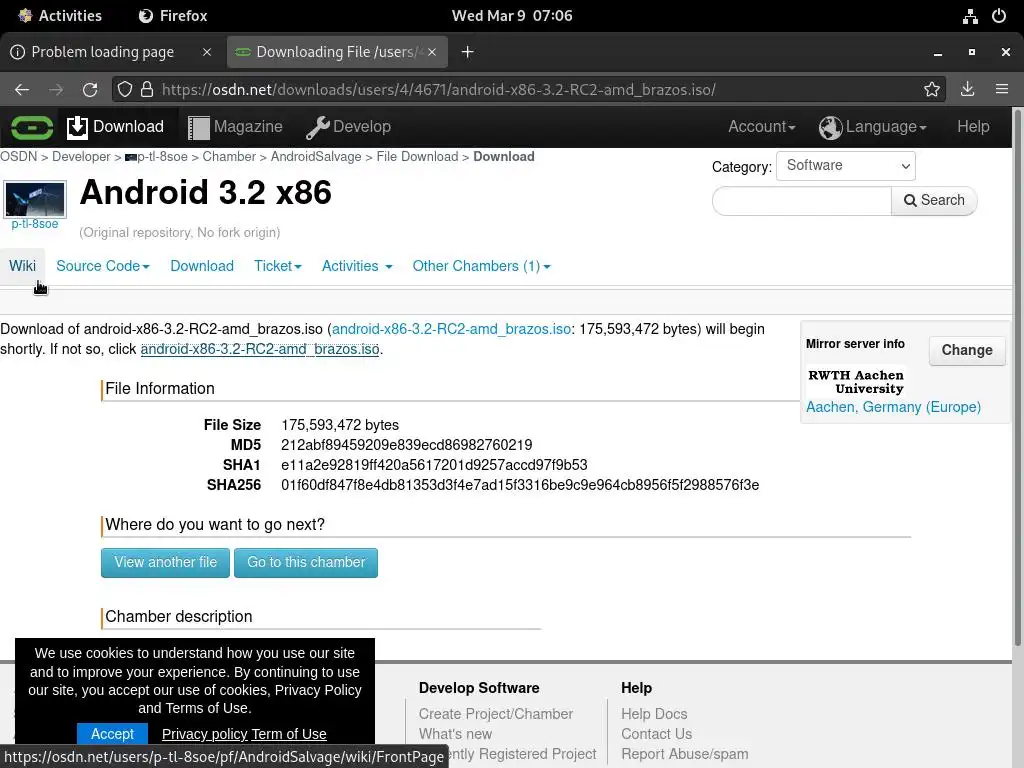Click Report Abuse/spam footer link
This screenshot has height=768, width=1024.
coord(684,754)
